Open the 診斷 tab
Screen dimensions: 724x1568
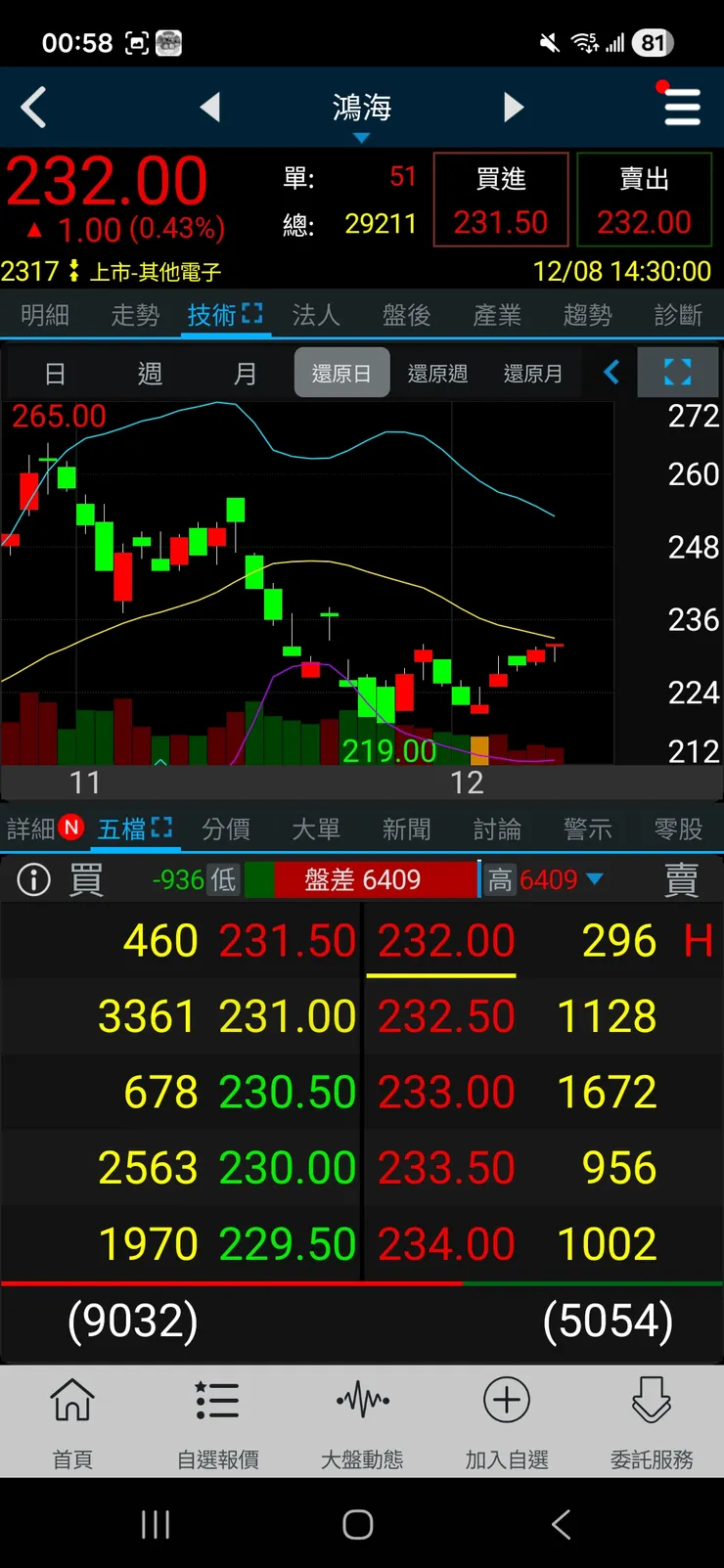point(678,315)
